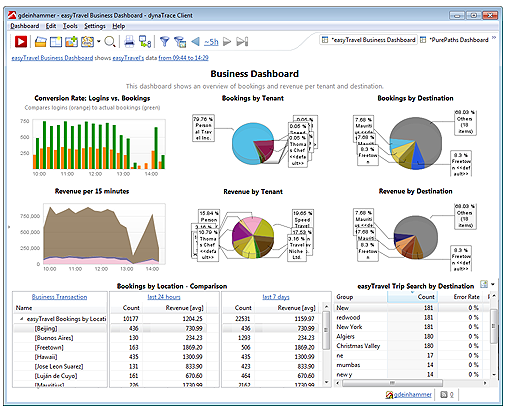
Task: Open the dashlet menu arrow beside the Trip Search title
Action: pyautogui.click(x=493, y=284)
